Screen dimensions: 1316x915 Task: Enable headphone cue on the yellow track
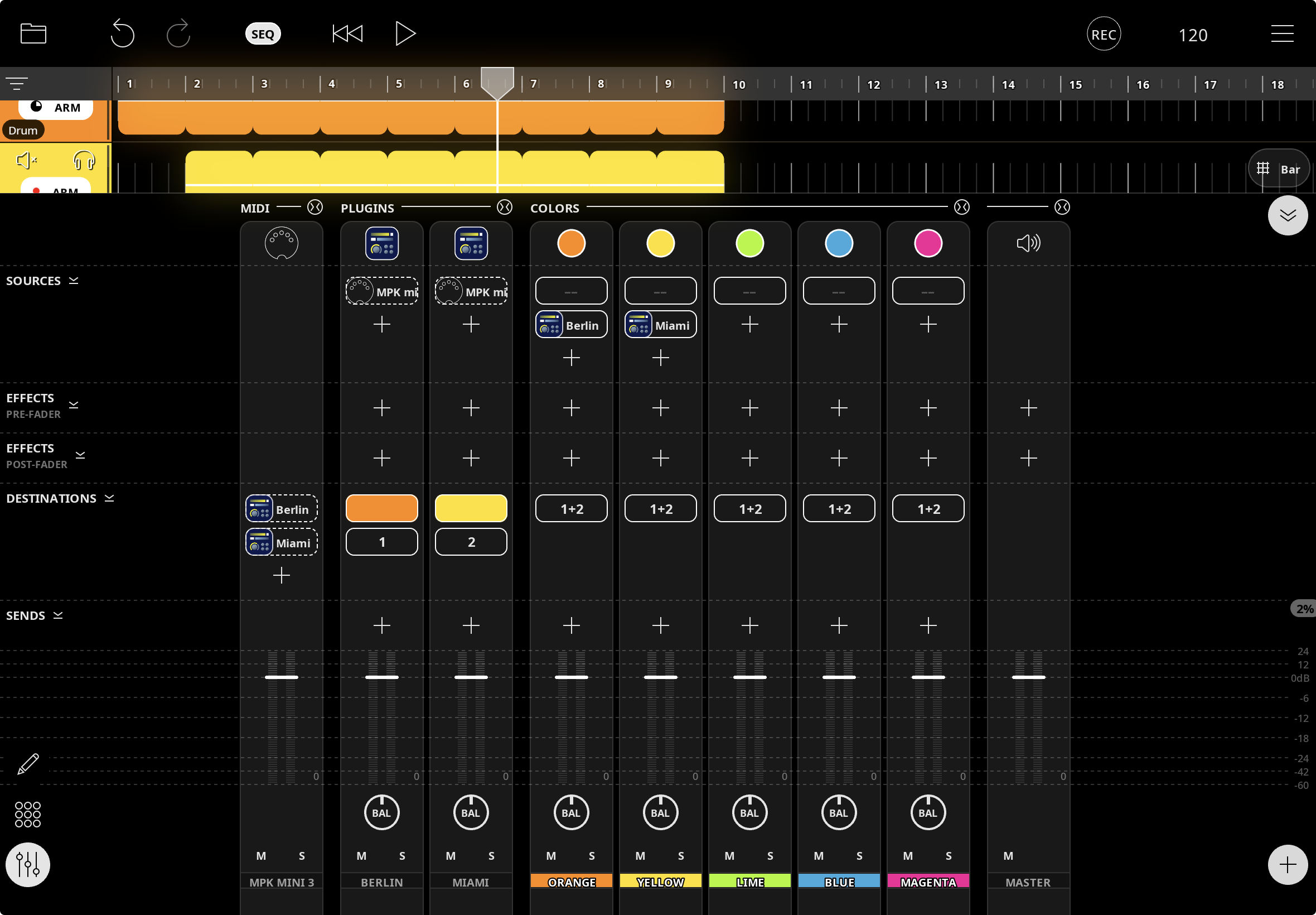(x=84, y=161)
